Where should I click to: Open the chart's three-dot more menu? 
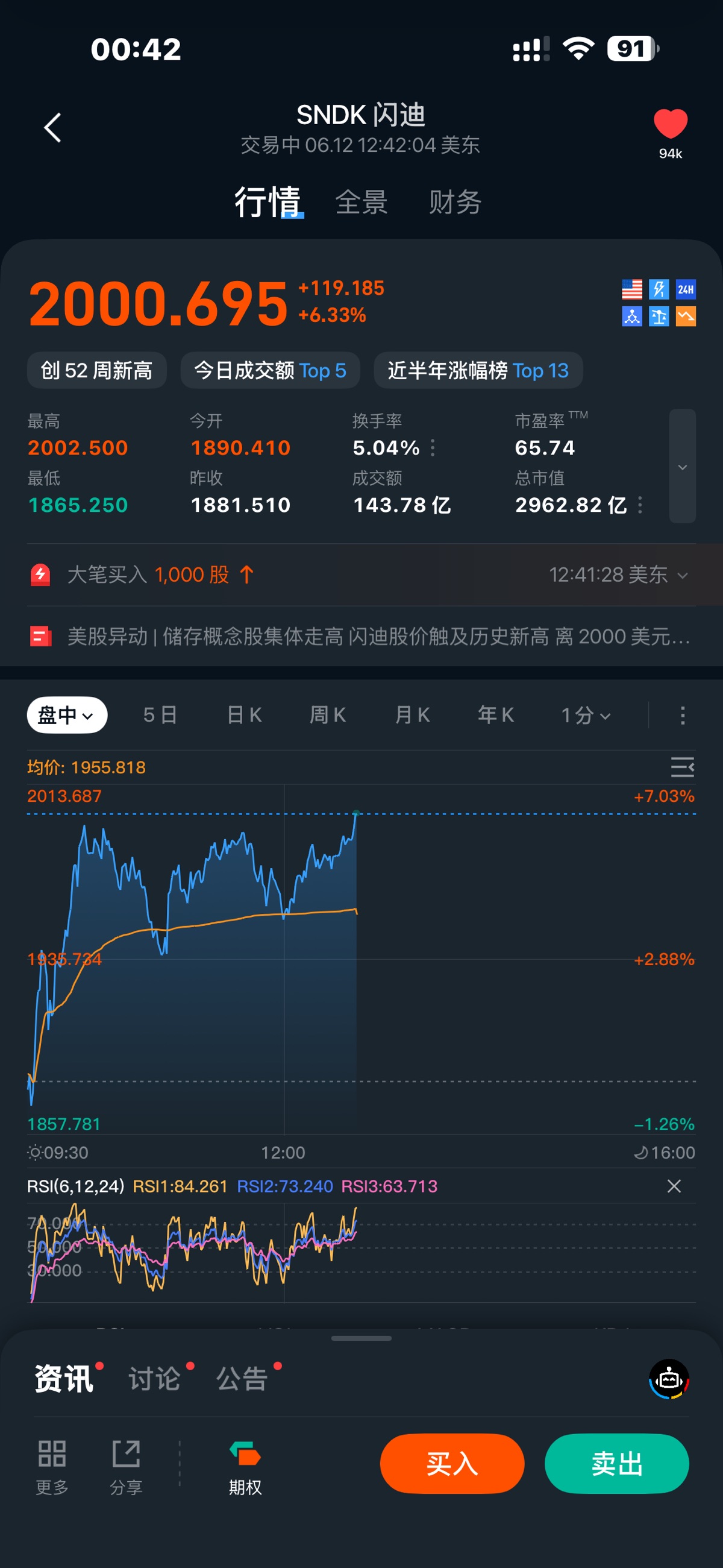tap(683, 715)
